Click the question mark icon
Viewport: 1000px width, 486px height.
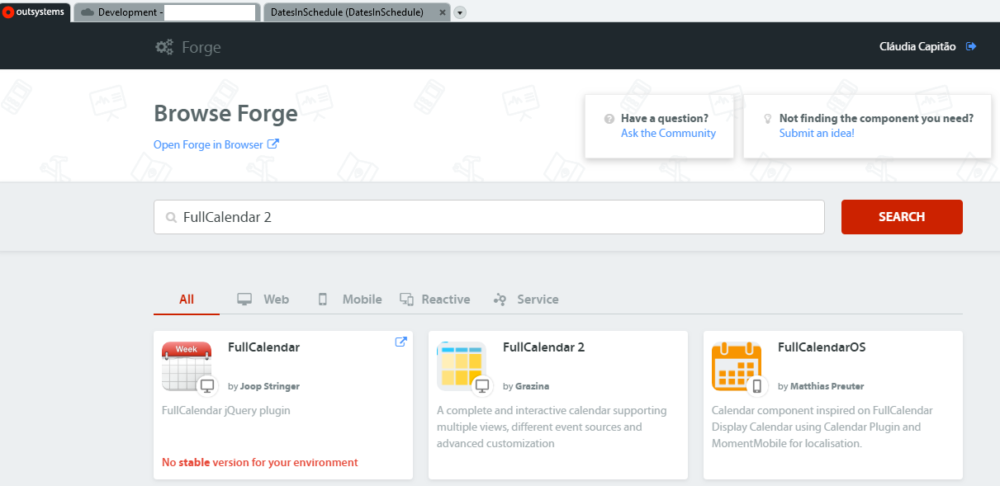point(609,119)
